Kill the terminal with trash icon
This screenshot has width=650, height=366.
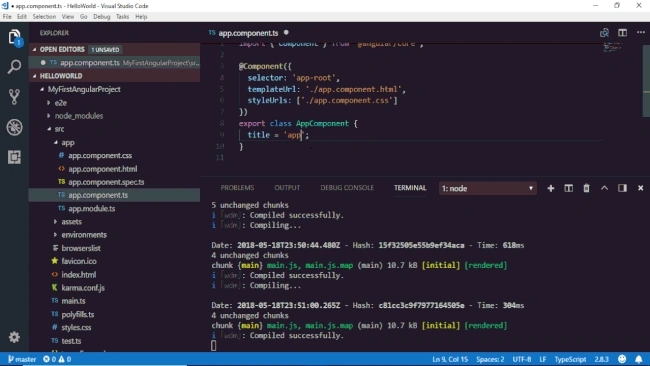[586, 188]
